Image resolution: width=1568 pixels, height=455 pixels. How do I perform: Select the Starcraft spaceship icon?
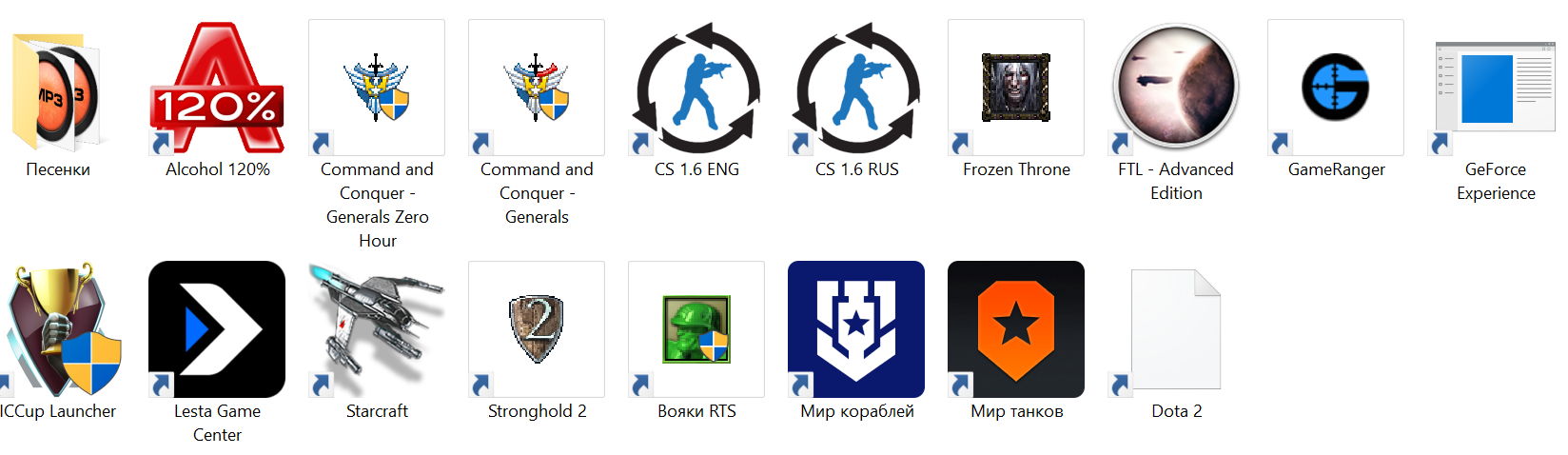pyautogui.click(x=377, y=329)
